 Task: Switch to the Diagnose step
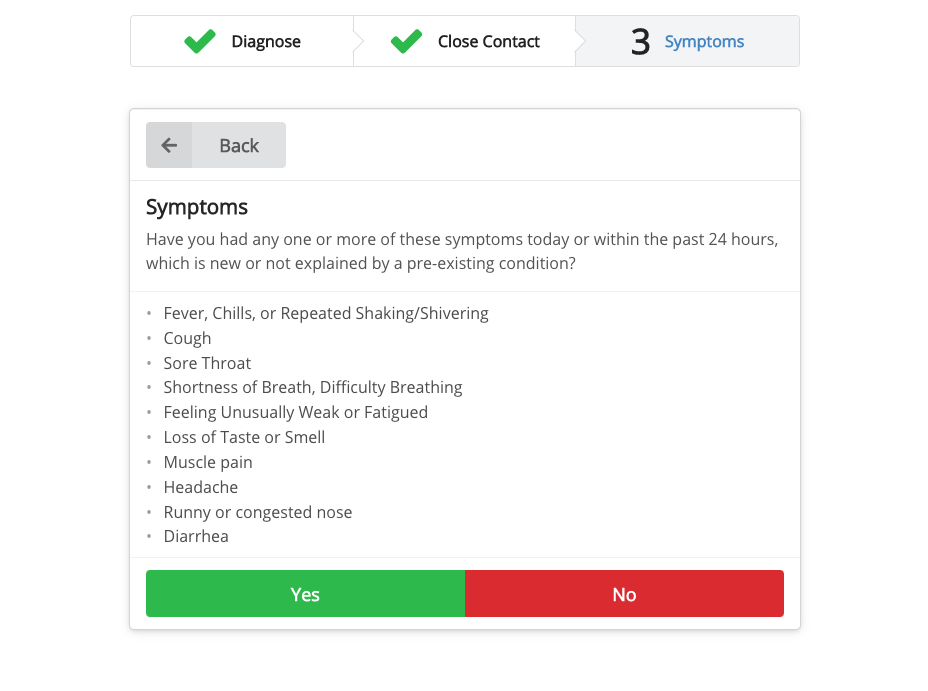[265, 41]
